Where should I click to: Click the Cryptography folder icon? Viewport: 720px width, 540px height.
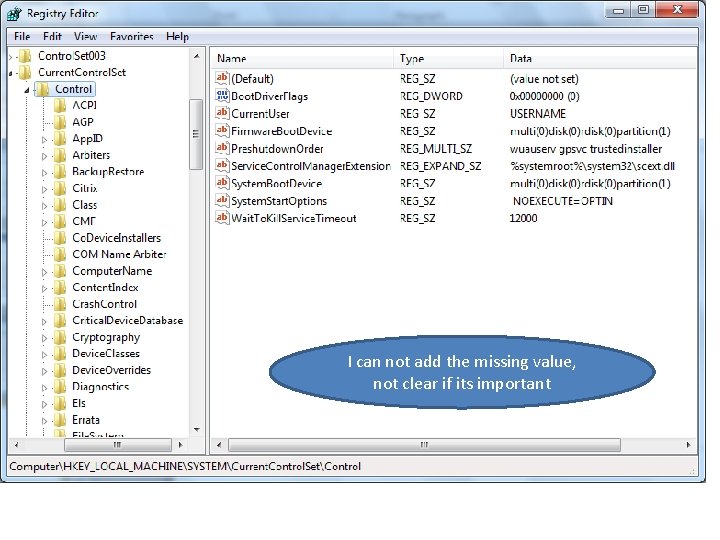[x=60, y=337]
